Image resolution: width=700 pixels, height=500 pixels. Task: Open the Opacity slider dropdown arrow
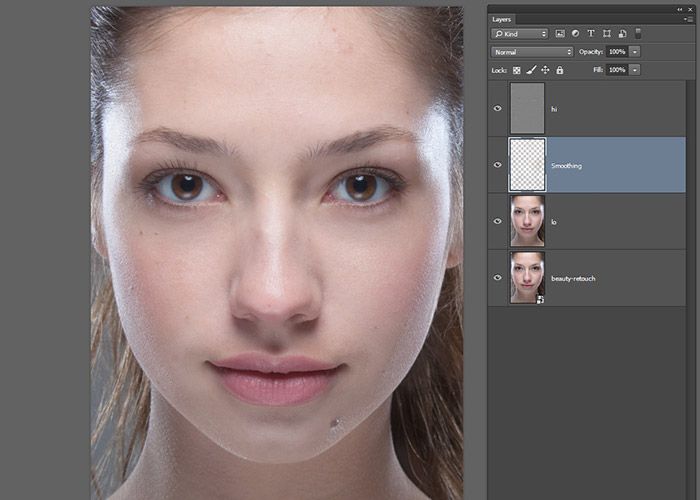coord(635,51)
